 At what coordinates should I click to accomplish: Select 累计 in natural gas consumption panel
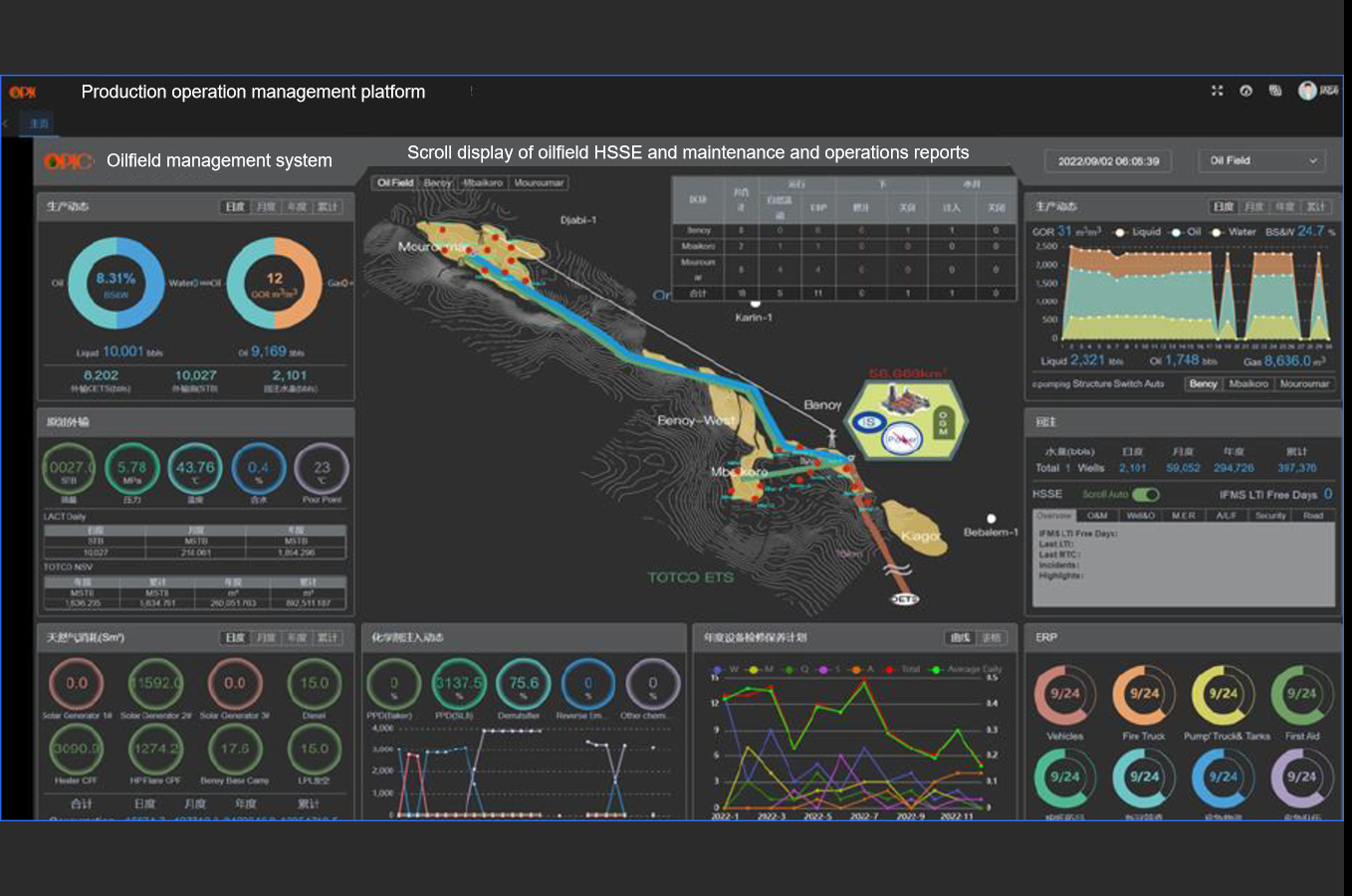point(328,638)
